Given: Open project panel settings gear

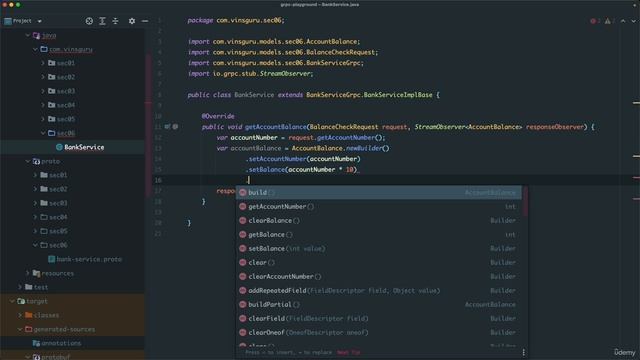Looking at the screenshot, I should [x=132, y=21].
